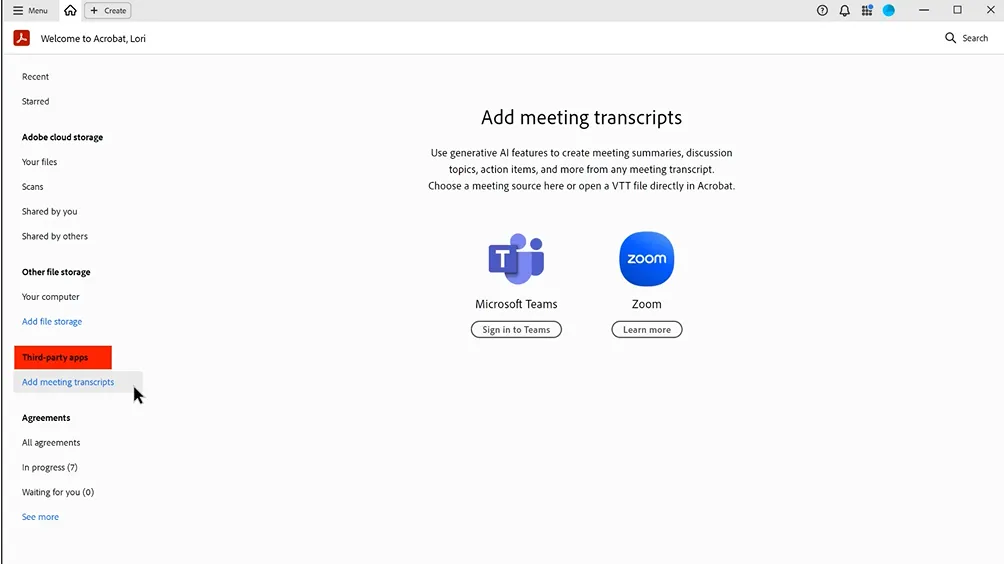Open Scans in the sidebar
Viewport: 1004px width, 564px height.
tap(33, 187)
